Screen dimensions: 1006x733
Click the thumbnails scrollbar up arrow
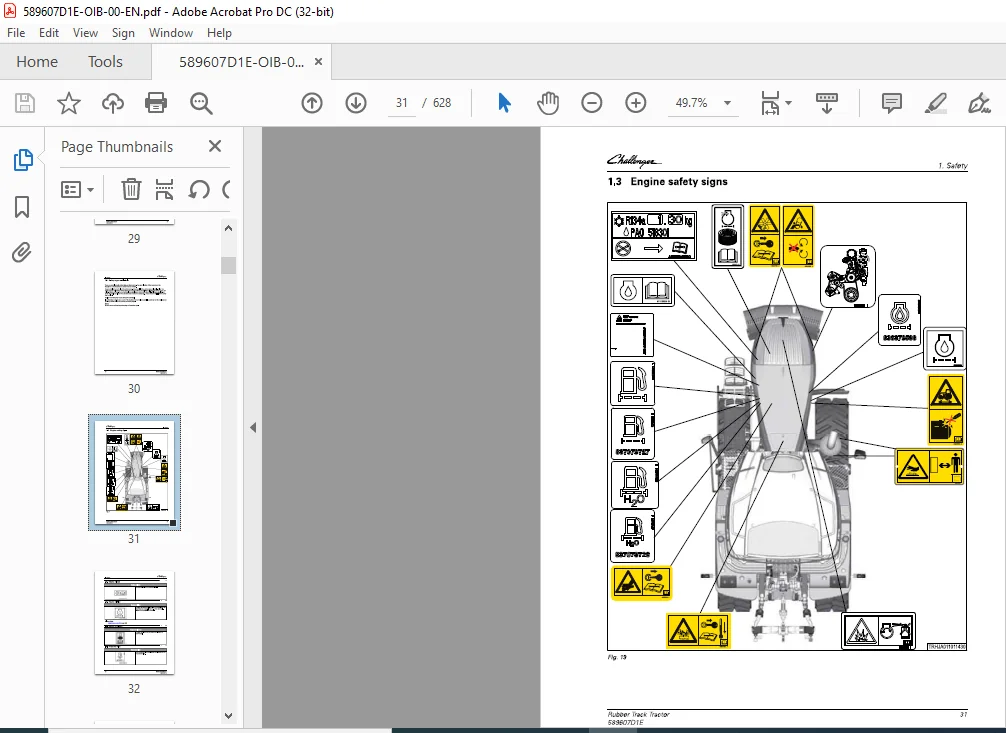(x=228, y=229)
